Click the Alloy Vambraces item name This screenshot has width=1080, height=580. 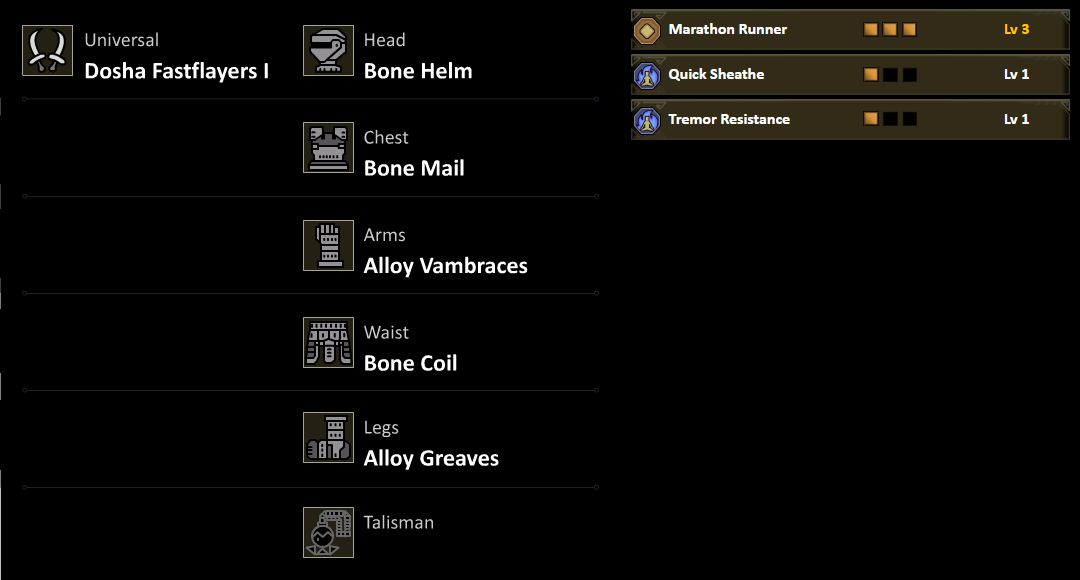pos(445,265)
